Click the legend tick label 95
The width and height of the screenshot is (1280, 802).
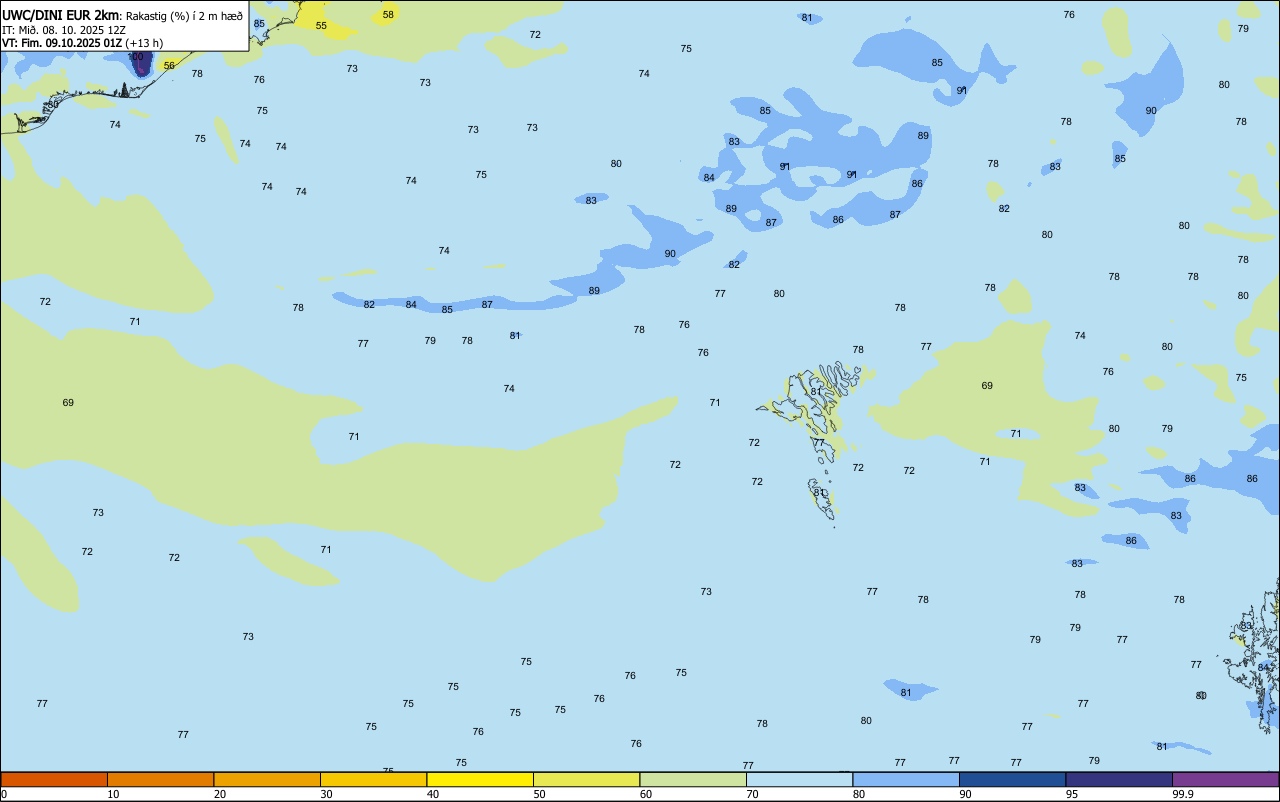pos(1072,794)
